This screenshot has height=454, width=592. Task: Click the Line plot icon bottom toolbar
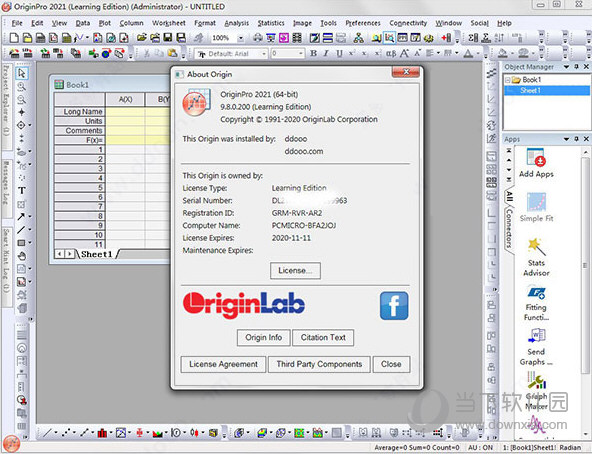[47, 433]
